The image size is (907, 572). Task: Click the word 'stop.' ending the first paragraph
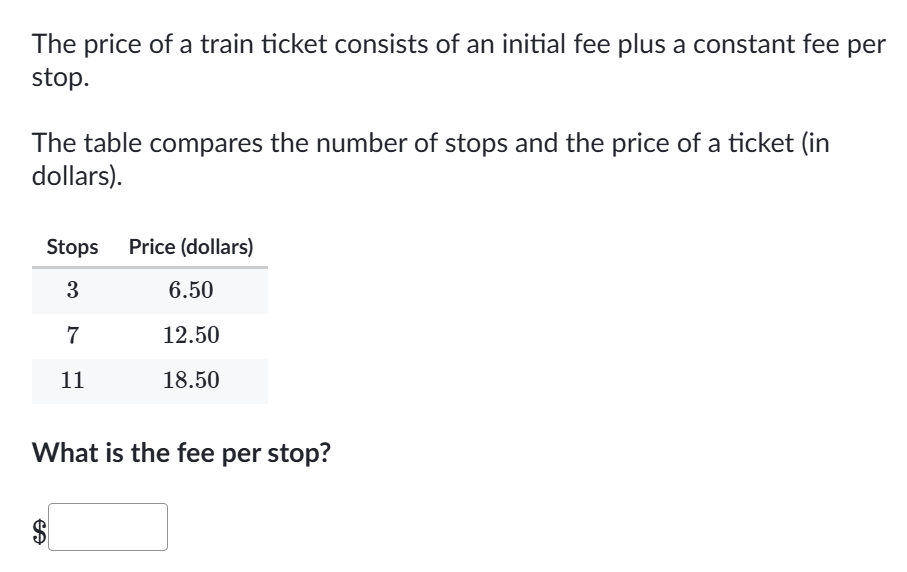[x=61, y=78]
